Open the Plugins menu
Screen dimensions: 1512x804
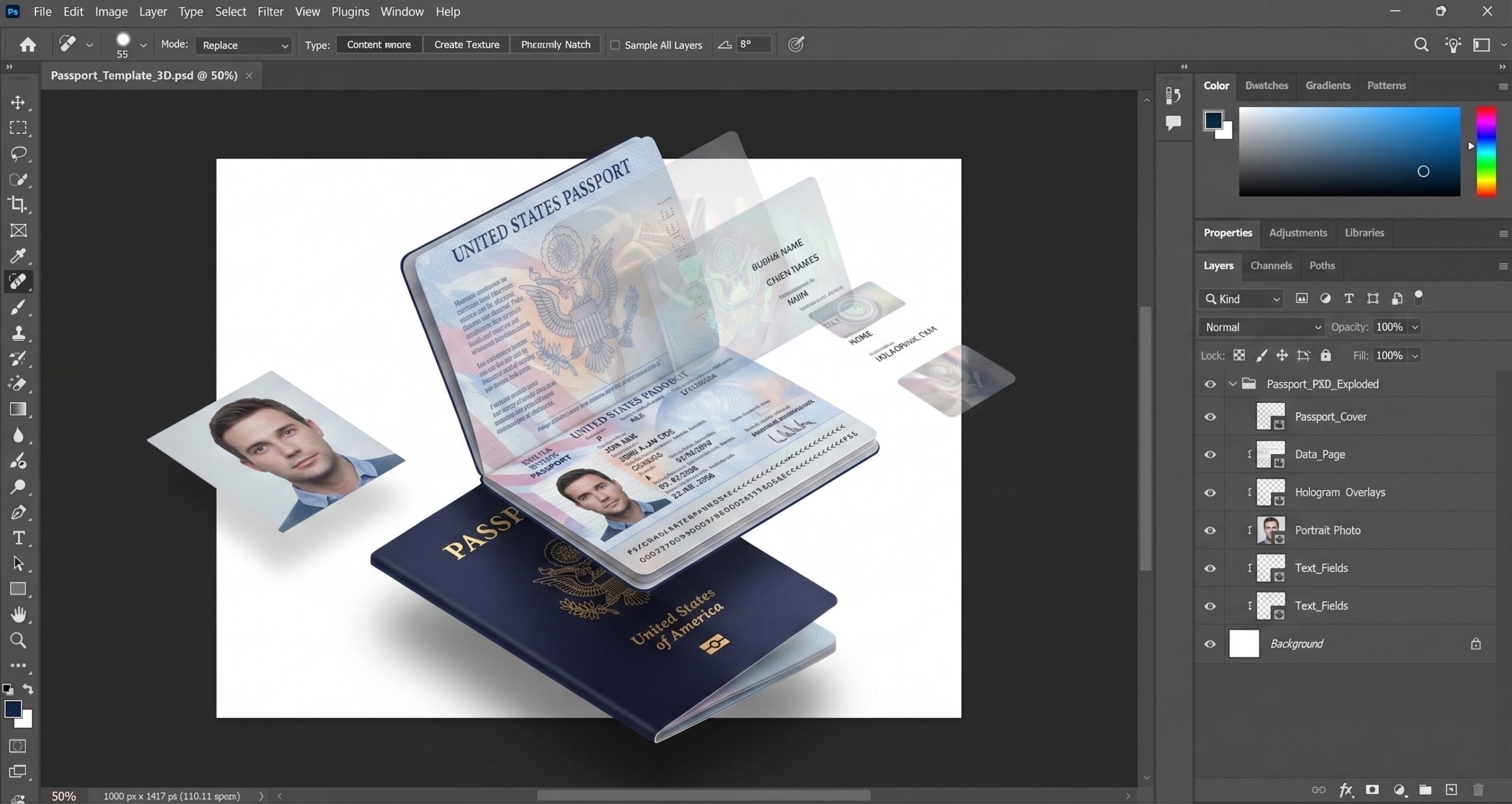coord(350,12)
